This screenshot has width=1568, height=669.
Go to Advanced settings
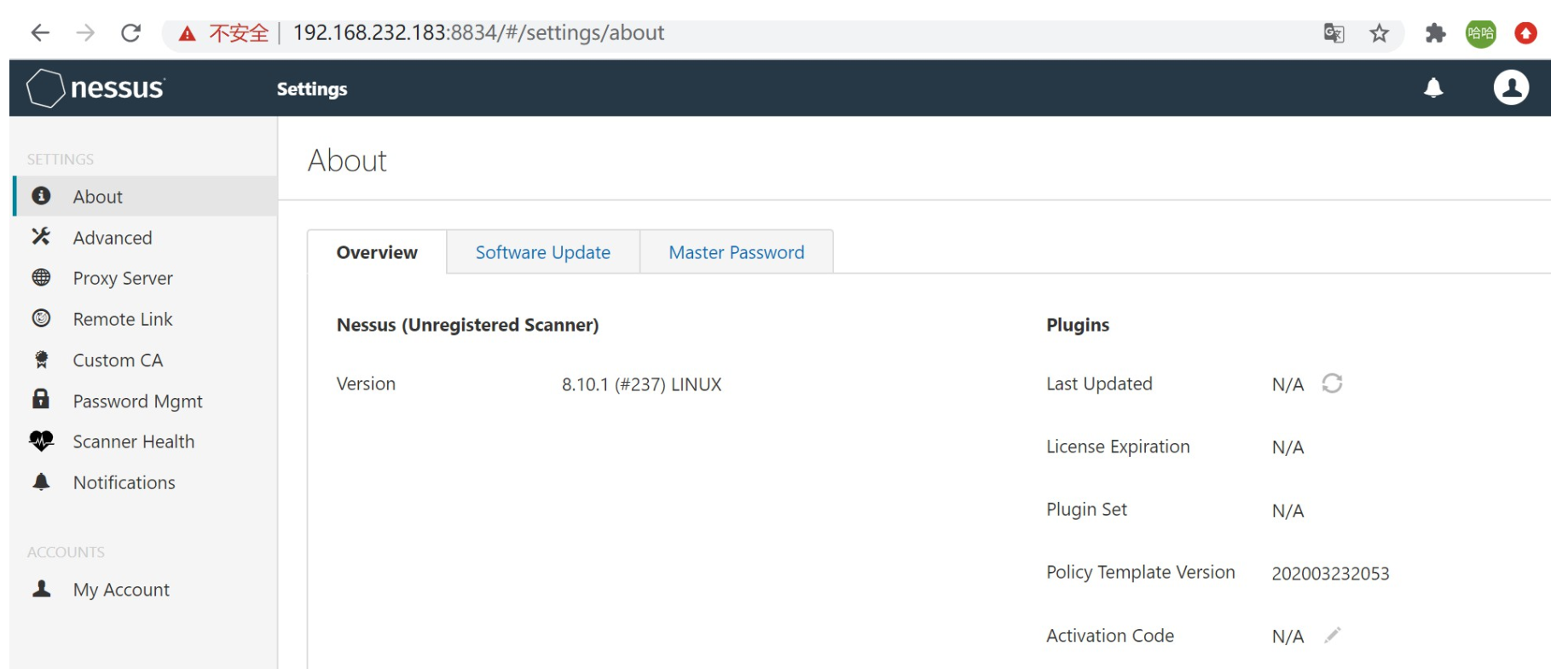tap(146, 237)
